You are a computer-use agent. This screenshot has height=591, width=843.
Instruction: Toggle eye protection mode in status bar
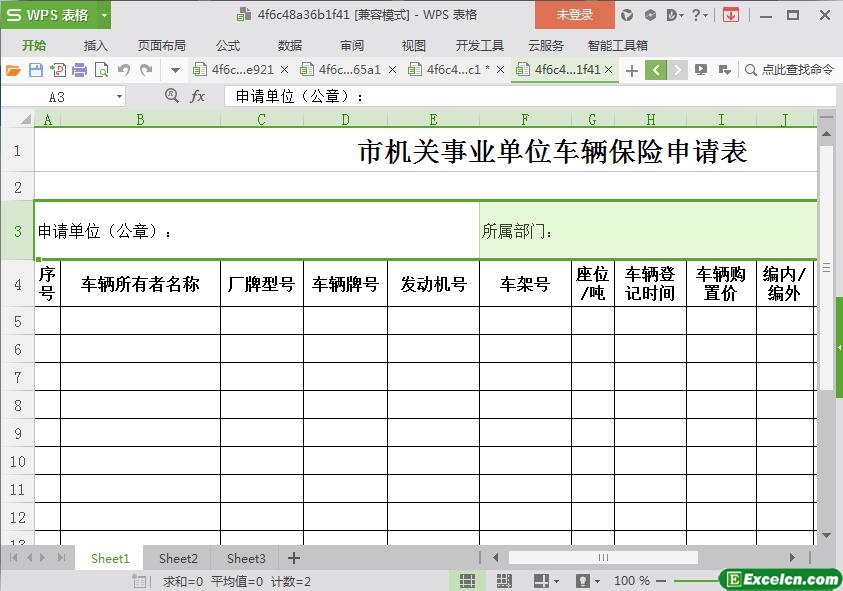(x=583, y=581)
